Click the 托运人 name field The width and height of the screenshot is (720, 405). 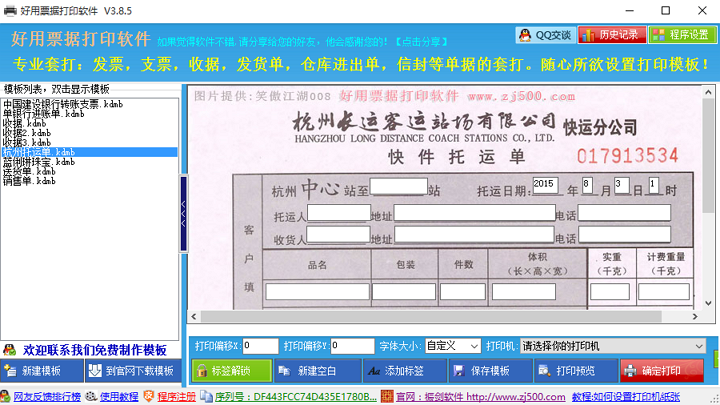point(338,213)
